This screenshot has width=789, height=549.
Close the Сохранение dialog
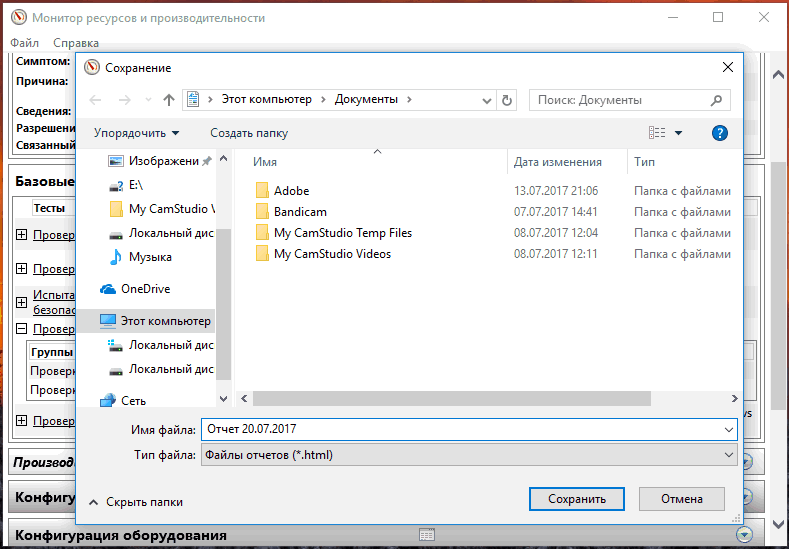click(728, 67)
